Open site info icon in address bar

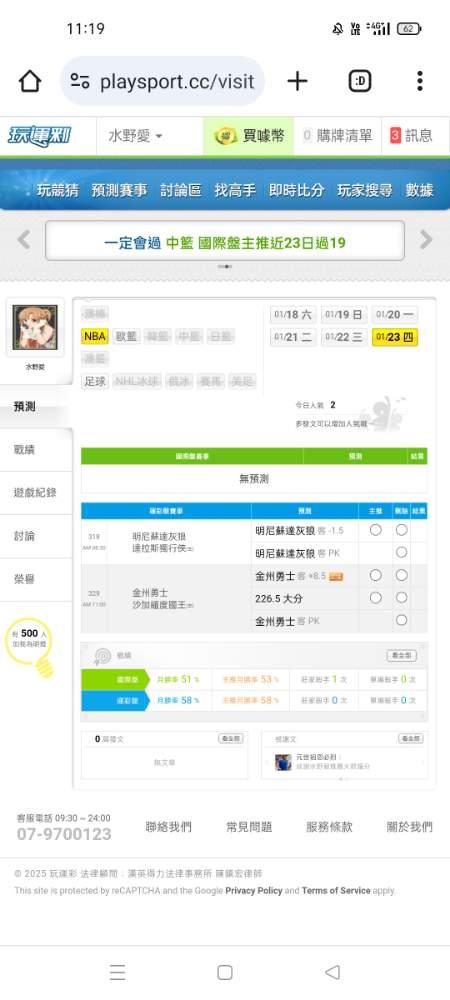tap(80, 81)
